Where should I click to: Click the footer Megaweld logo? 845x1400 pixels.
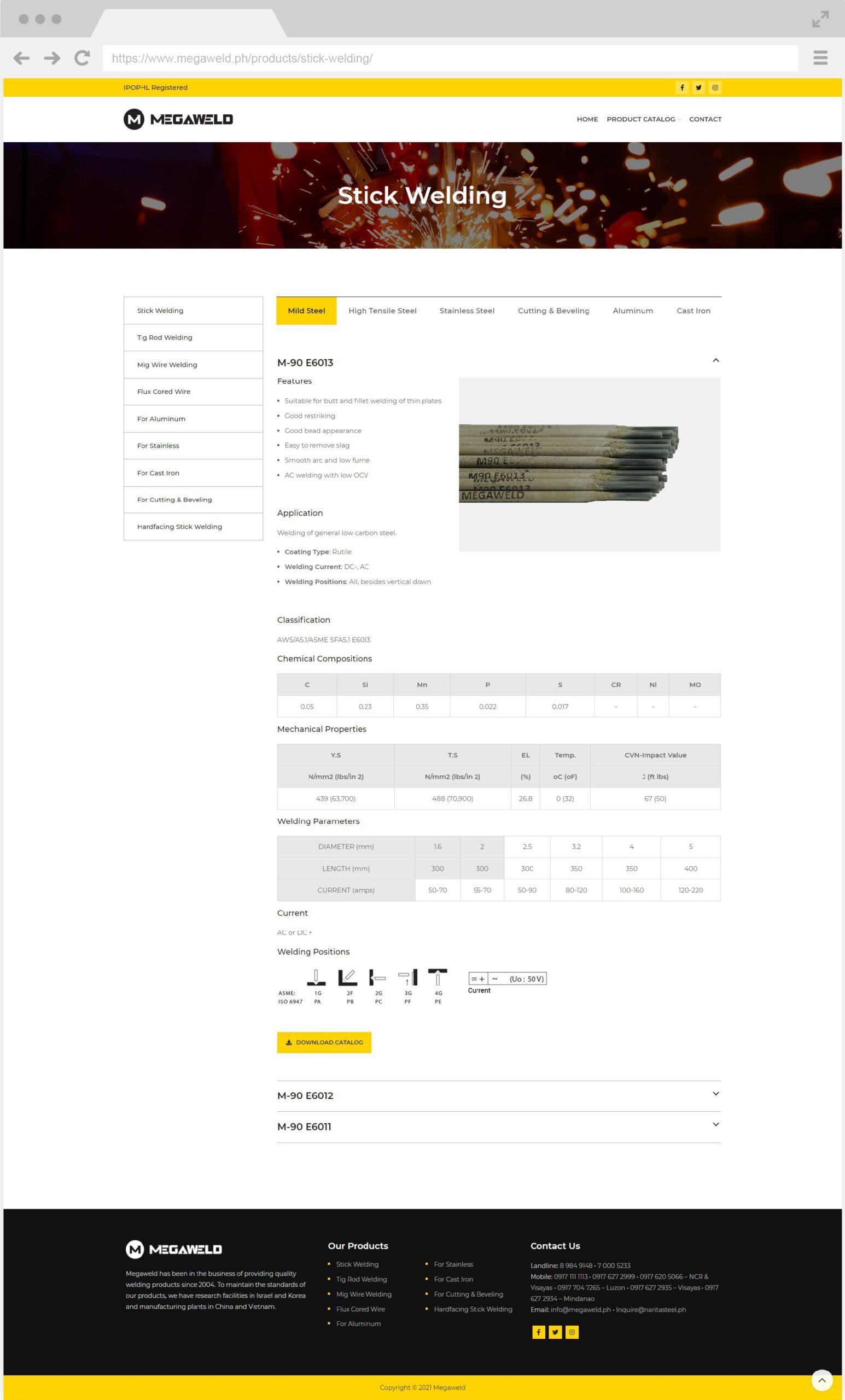173,1250
